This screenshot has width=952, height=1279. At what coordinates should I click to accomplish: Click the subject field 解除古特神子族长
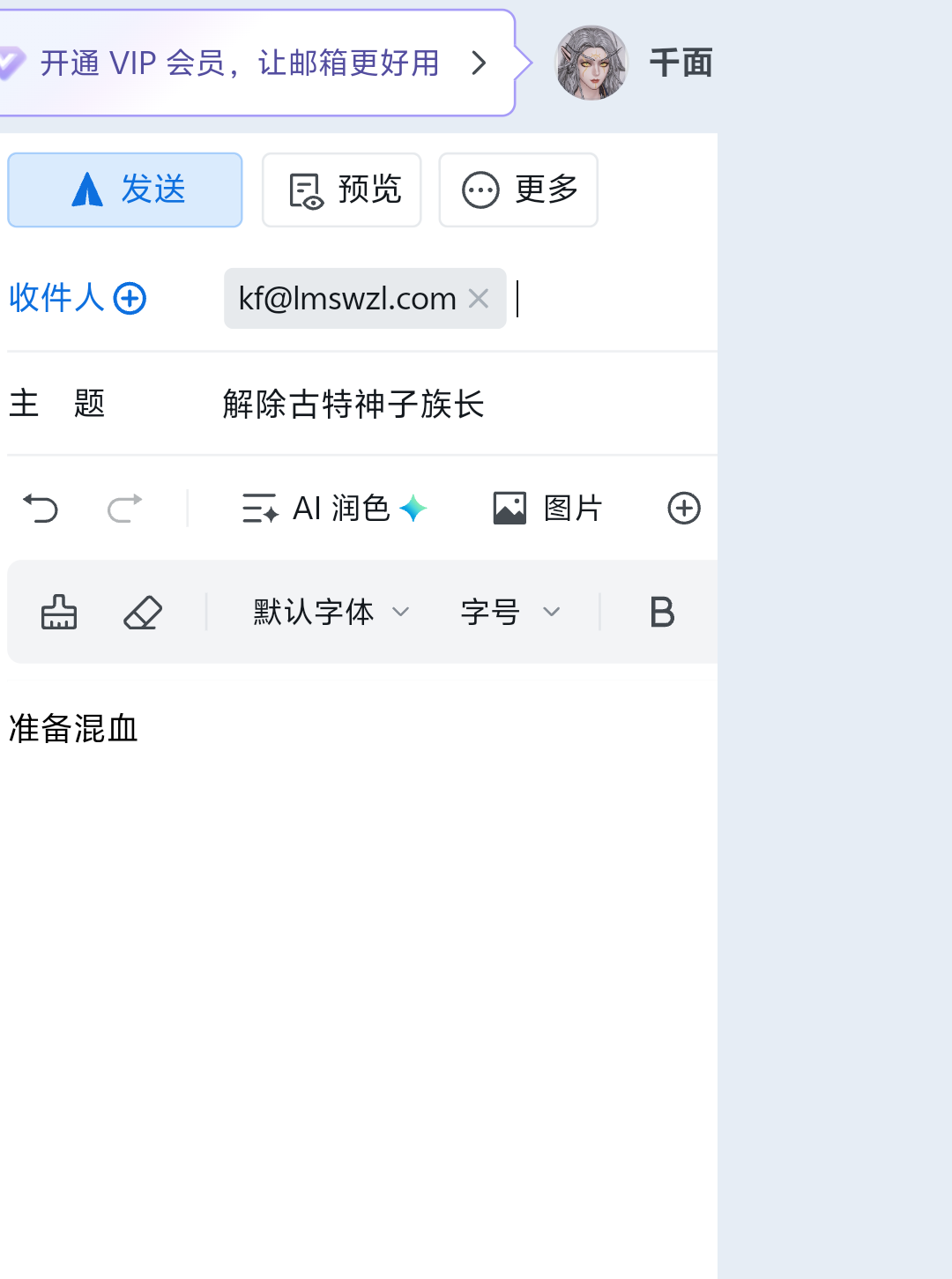point(353,404)
